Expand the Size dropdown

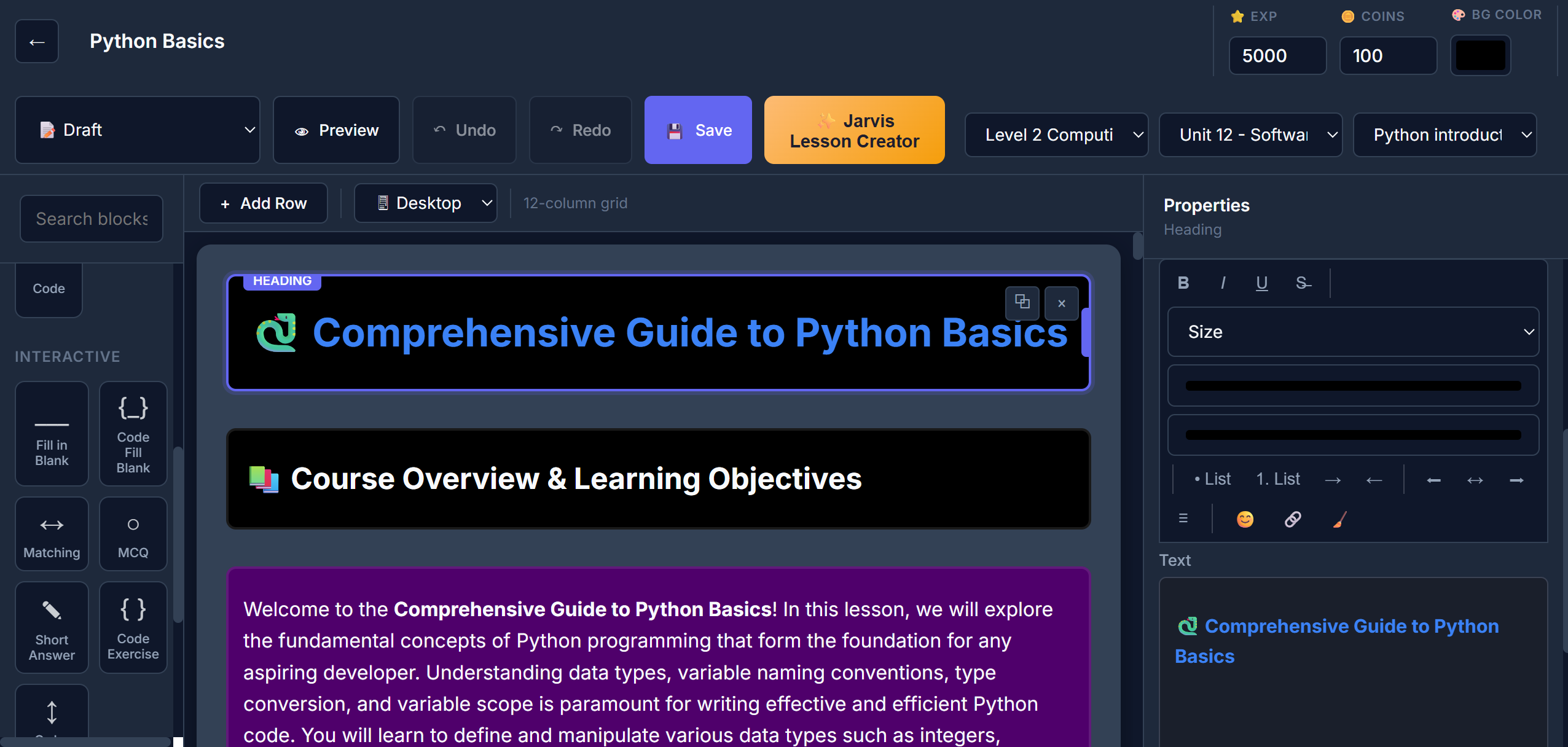[1353, 332]
